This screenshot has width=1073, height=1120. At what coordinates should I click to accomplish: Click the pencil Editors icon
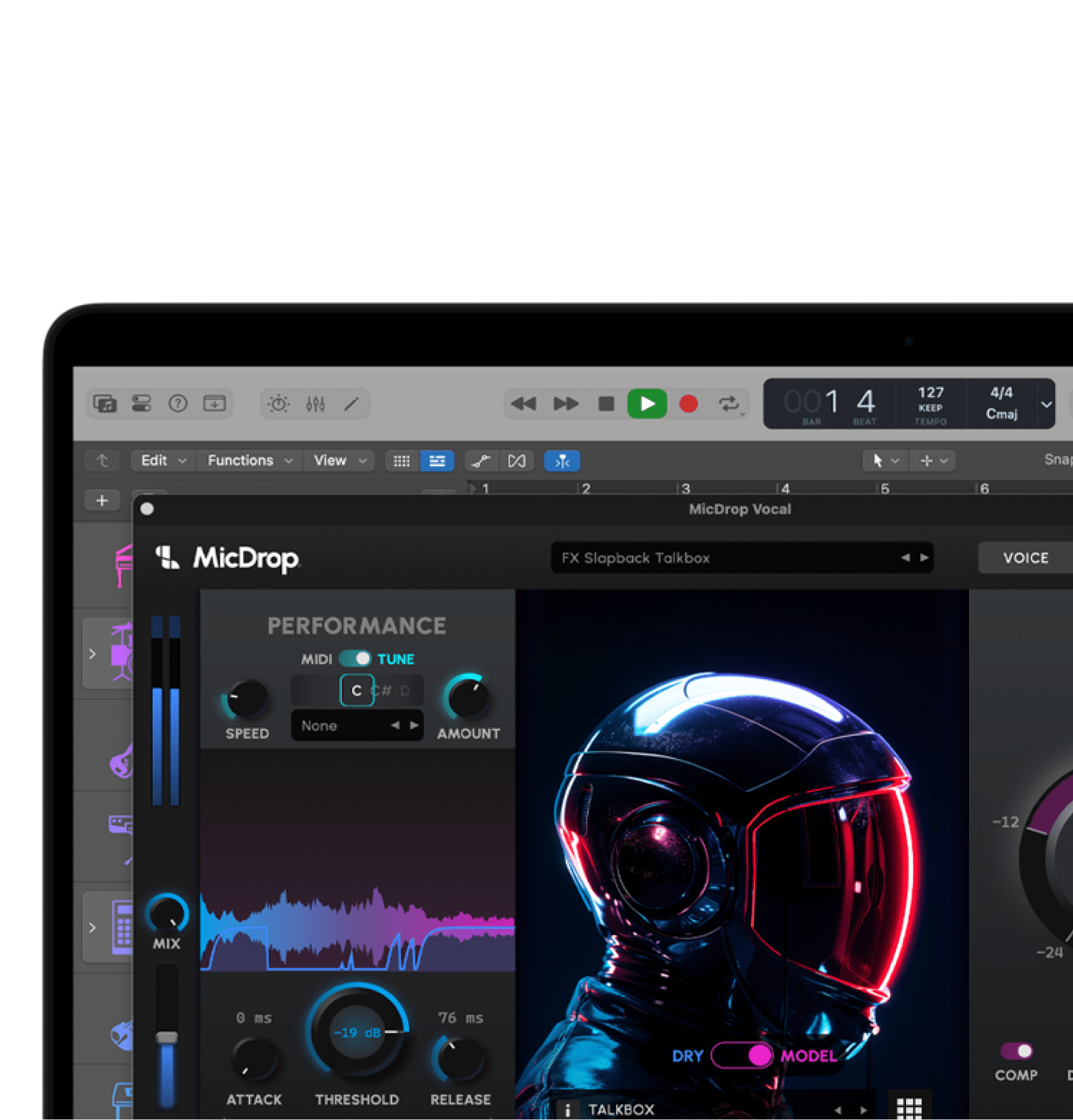click(x=351, y=404)
